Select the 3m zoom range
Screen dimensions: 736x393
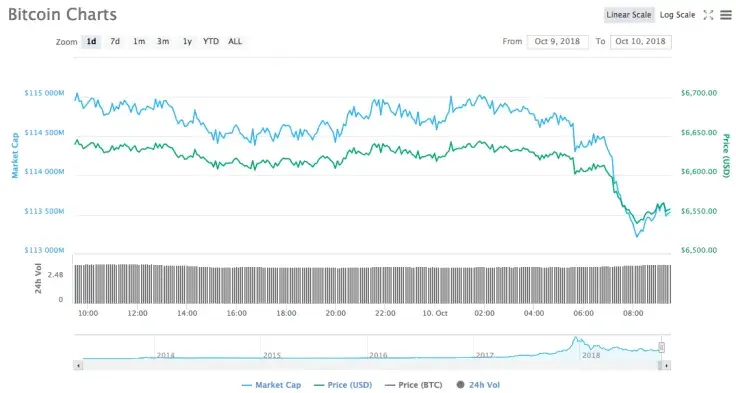coord(163,41)
